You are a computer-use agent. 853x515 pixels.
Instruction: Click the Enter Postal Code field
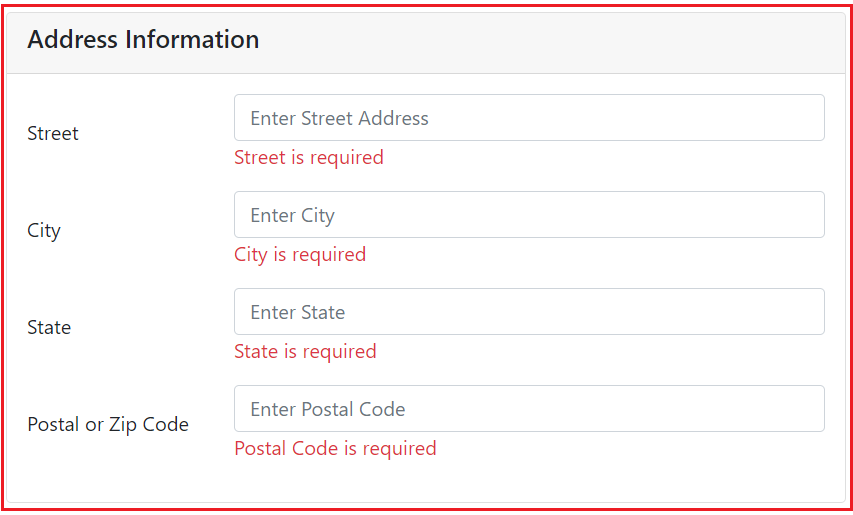(529, 408)
